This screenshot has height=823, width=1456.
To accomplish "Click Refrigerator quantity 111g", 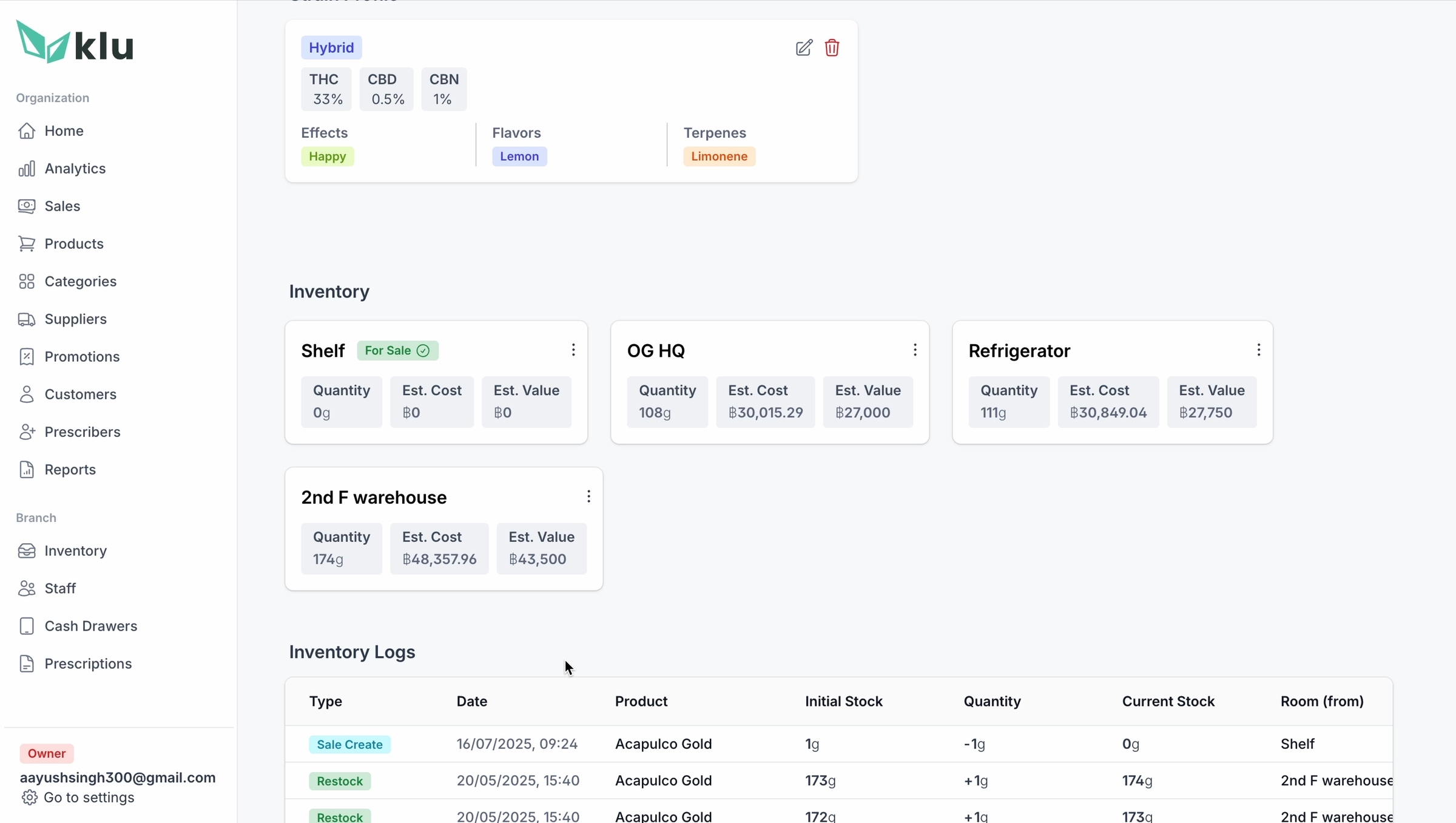I will [1008, 402].
